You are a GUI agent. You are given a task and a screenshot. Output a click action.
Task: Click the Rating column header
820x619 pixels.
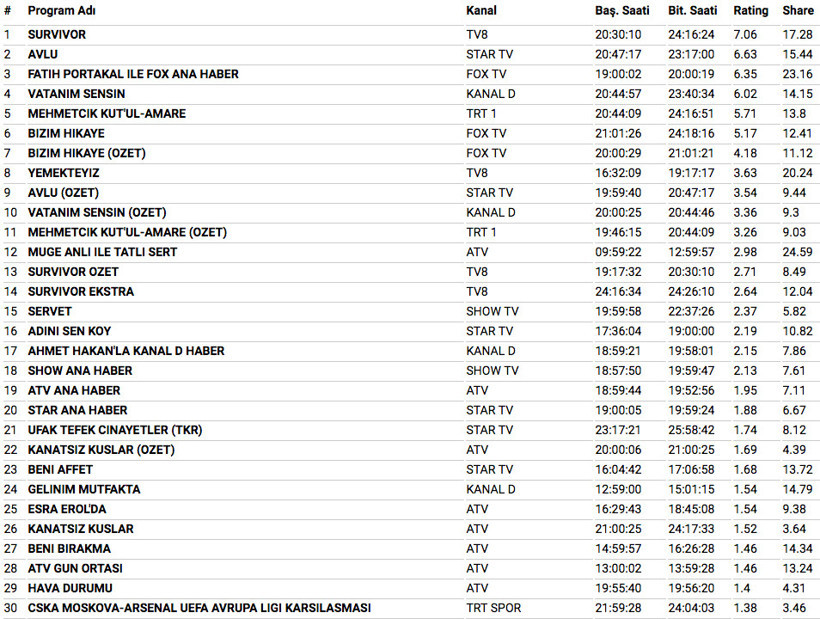[x=751, y=11]
